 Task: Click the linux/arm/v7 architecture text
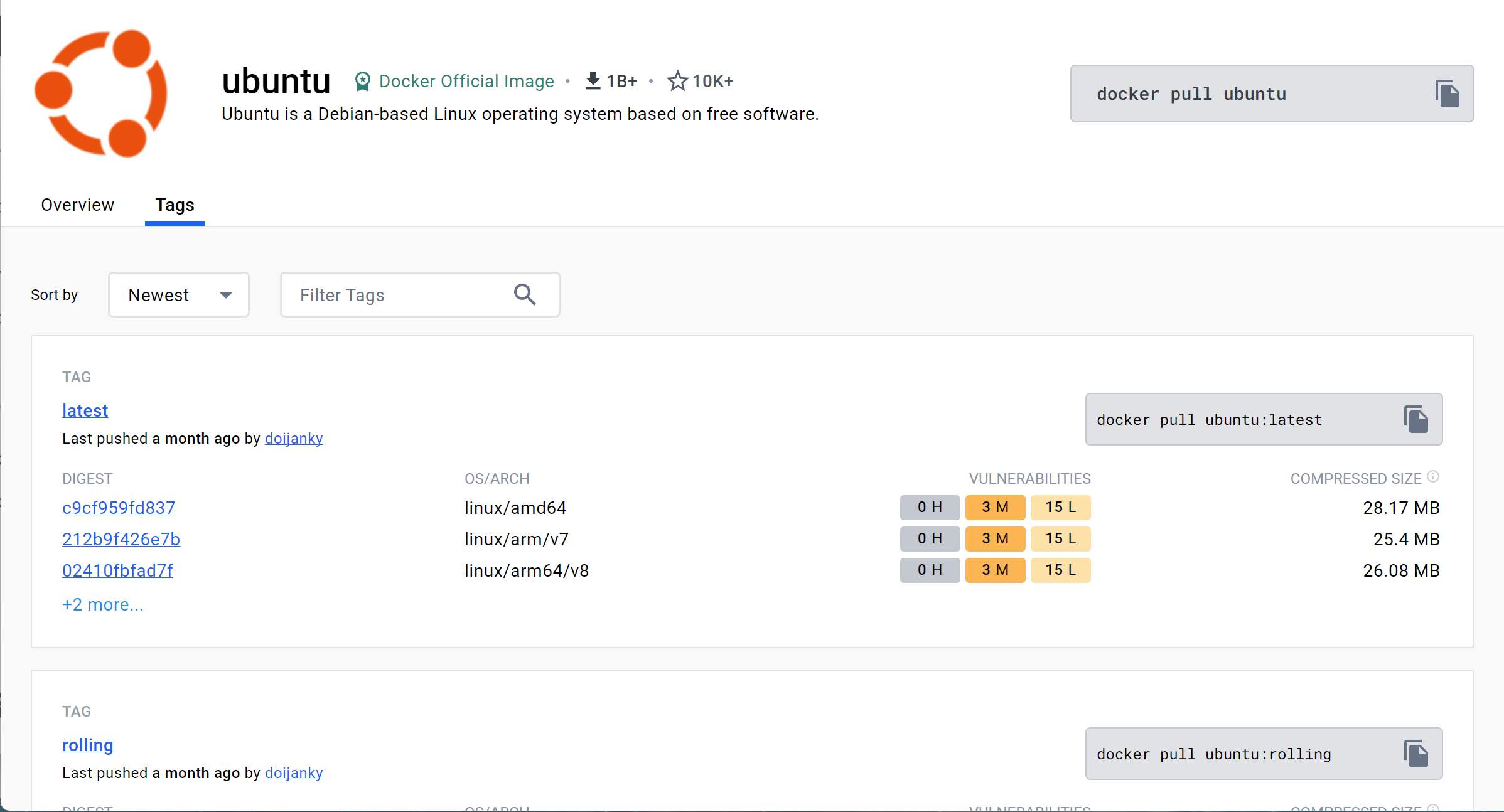point(517,539)
